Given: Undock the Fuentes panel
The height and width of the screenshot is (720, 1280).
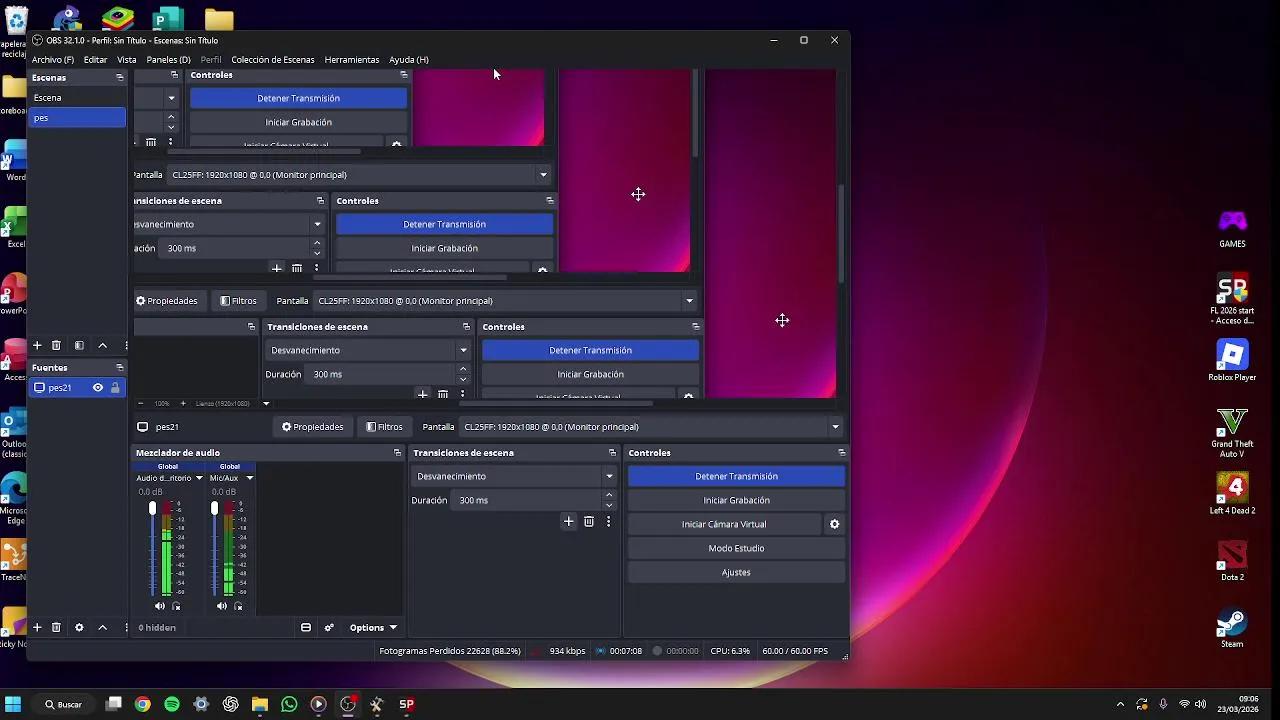Looking at the screenshot, I should [x=120, y=367].
